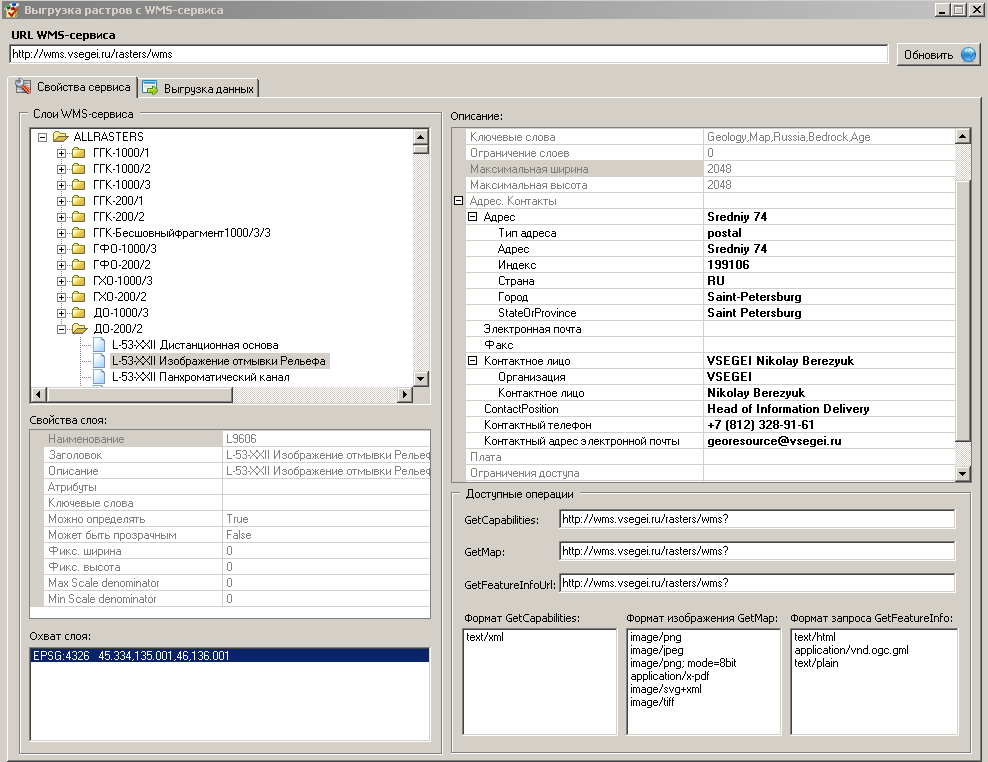Click the L-53-XXII Панхроматический канал document icon

98,377
